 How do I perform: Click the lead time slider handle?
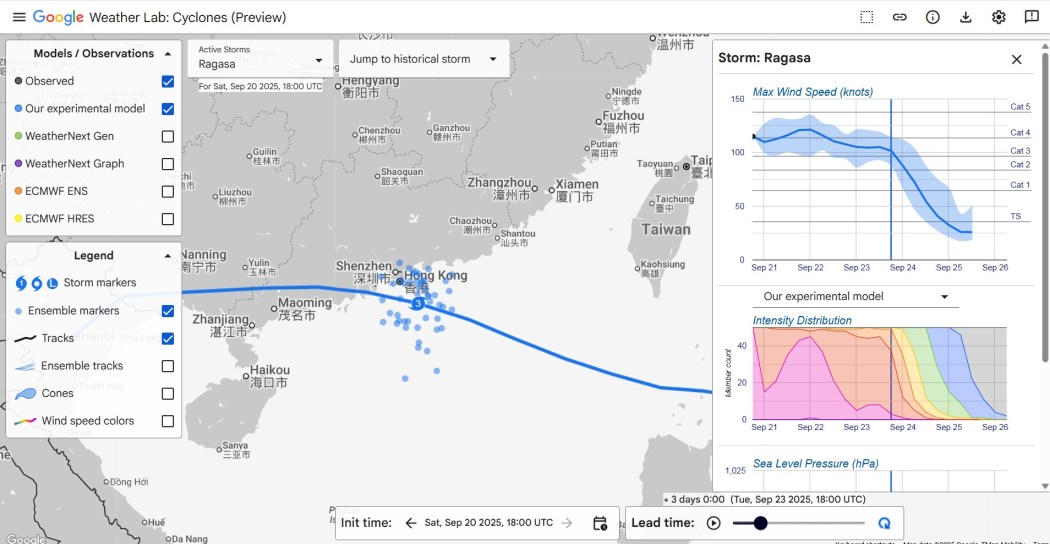tap(760, 523)
